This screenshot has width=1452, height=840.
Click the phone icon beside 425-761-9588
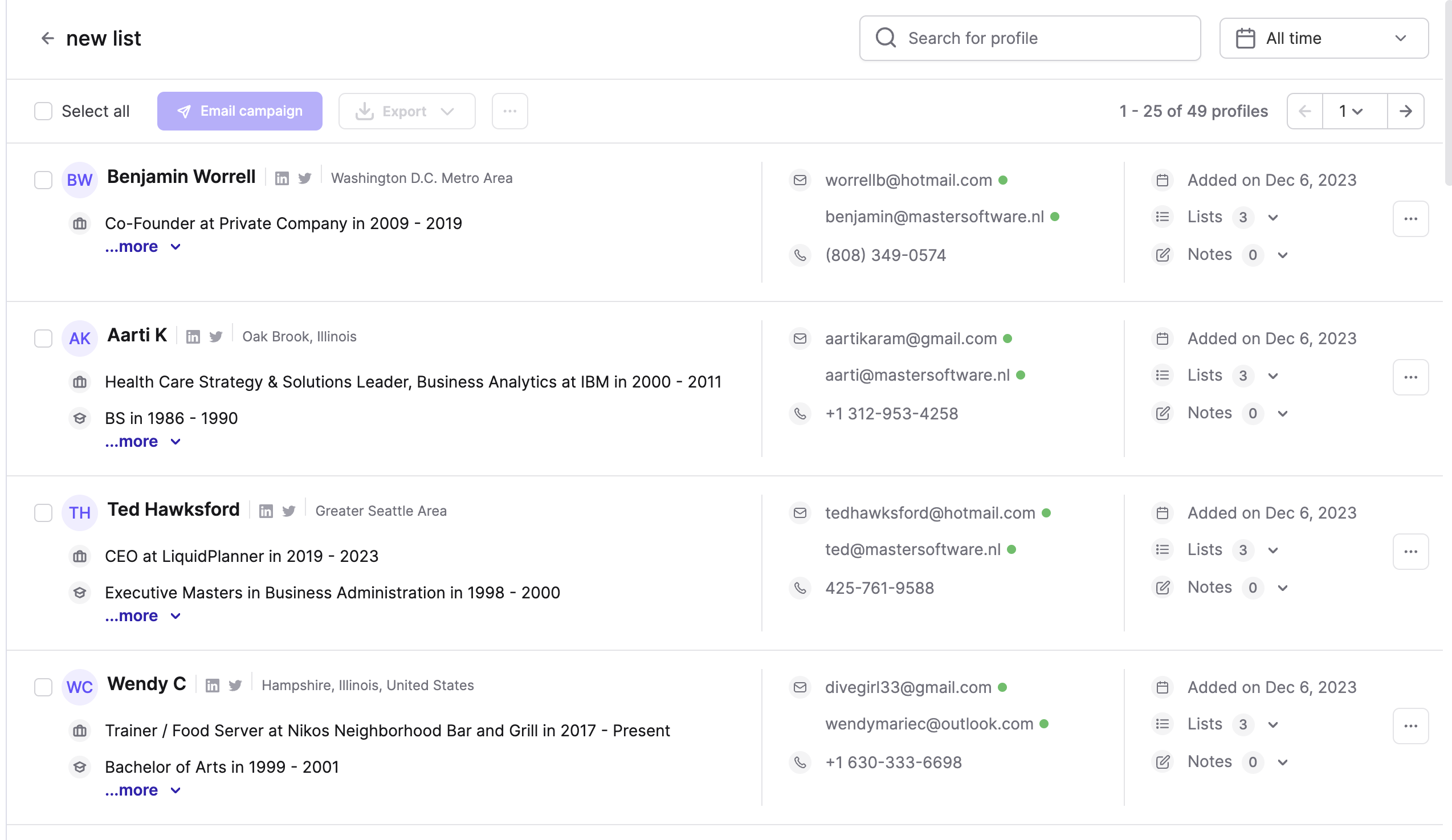click(800, 588)
